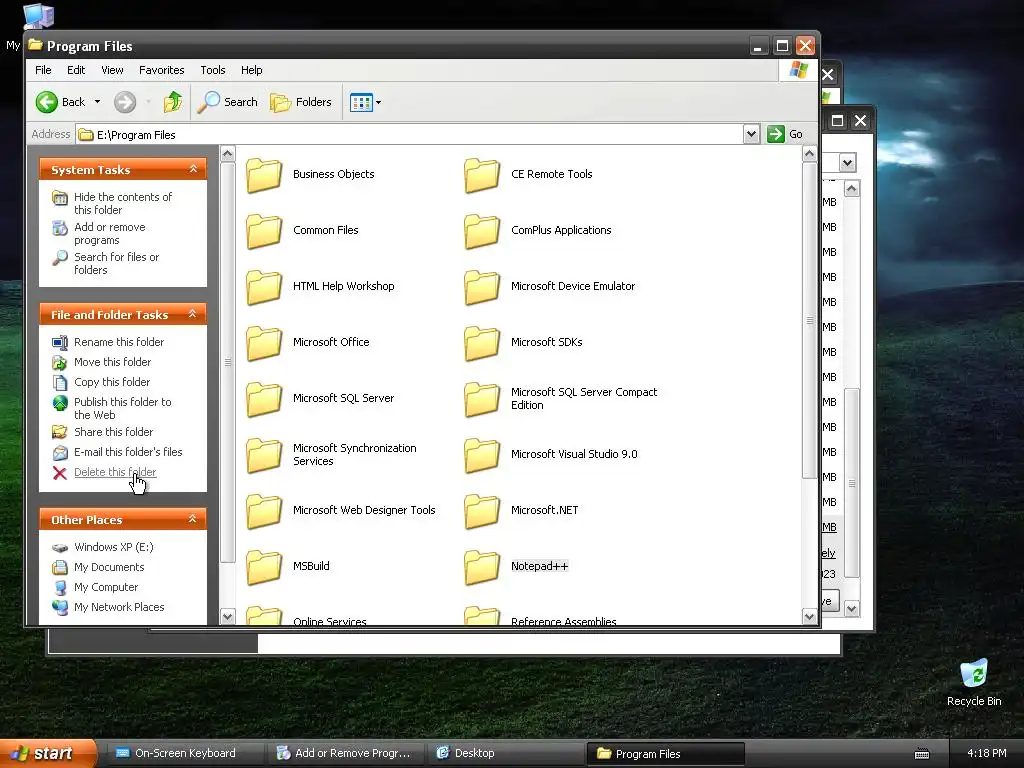This screenshot has height=768, width=1024.
Task: Click Rename this folder link
Action: [x=118, y=342]
